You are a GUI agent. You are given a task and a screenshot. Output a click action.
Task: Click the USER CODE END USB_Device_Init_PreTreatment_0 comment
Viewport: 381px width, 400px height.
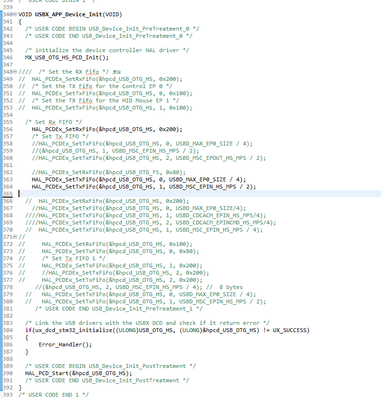[x=109, y=36]
